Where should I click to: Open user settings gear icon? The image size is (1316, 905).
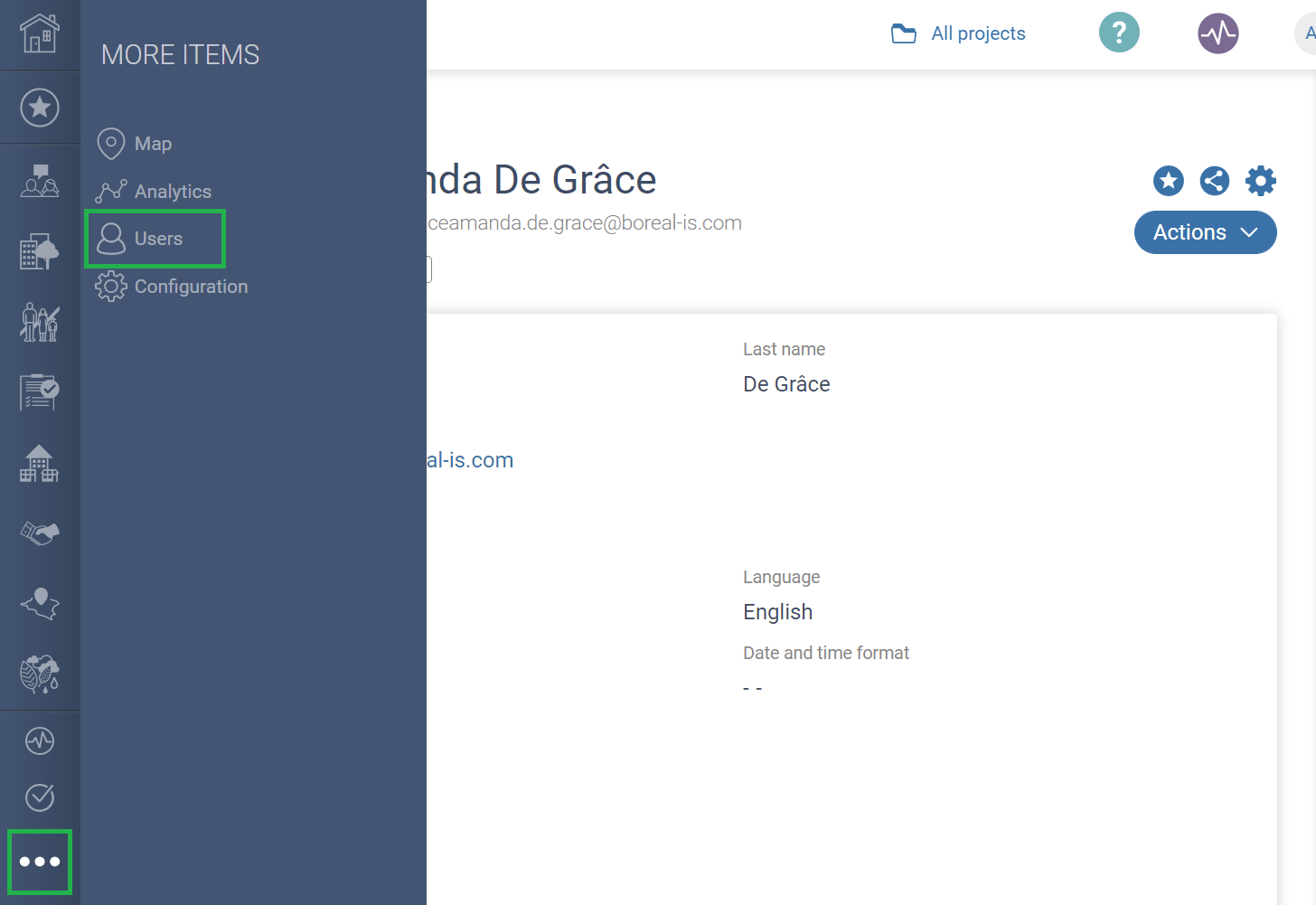1261,181
